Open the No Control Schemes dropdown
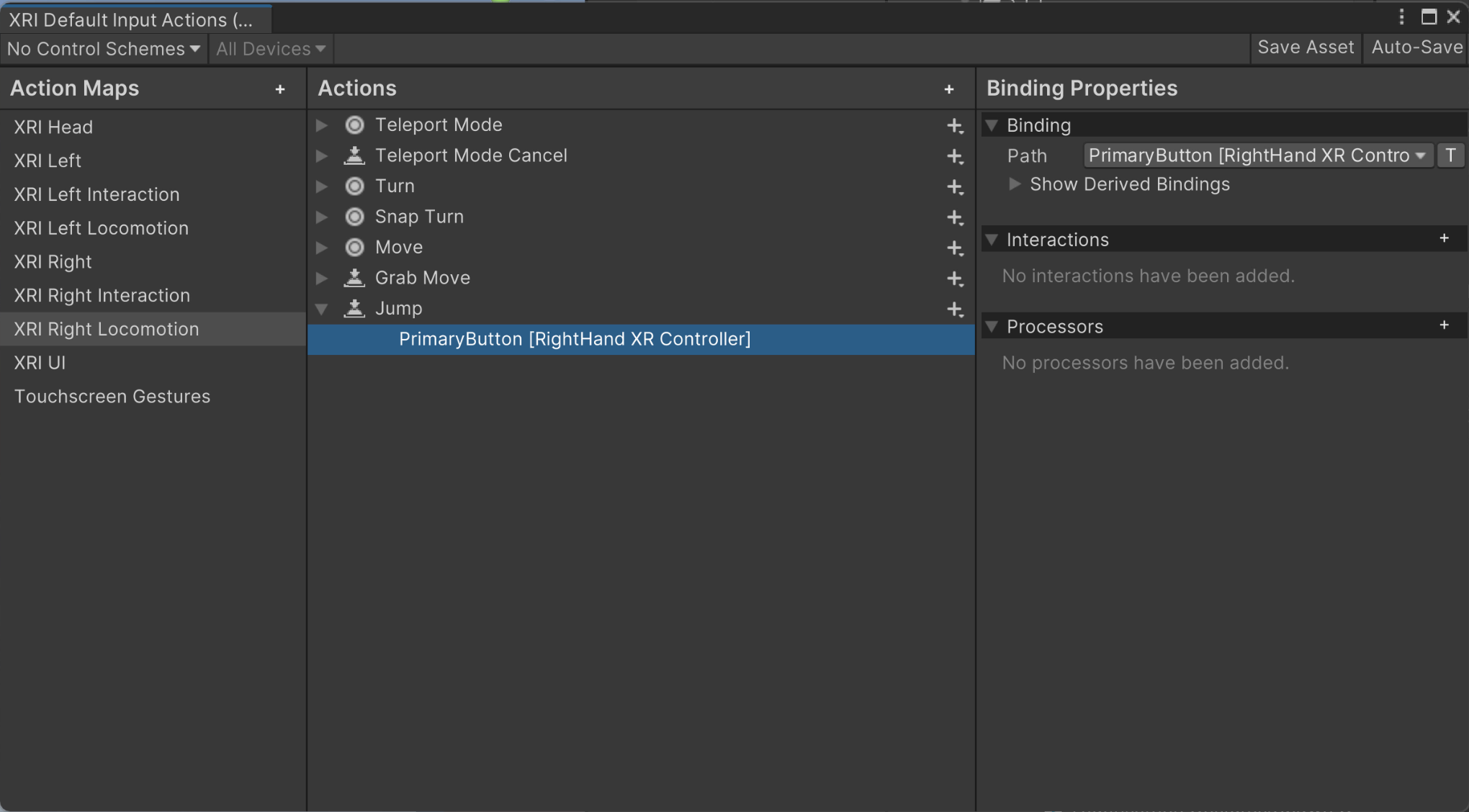Image resolution: width=1469 pixels, height=812 pixels. pos(104,49)
